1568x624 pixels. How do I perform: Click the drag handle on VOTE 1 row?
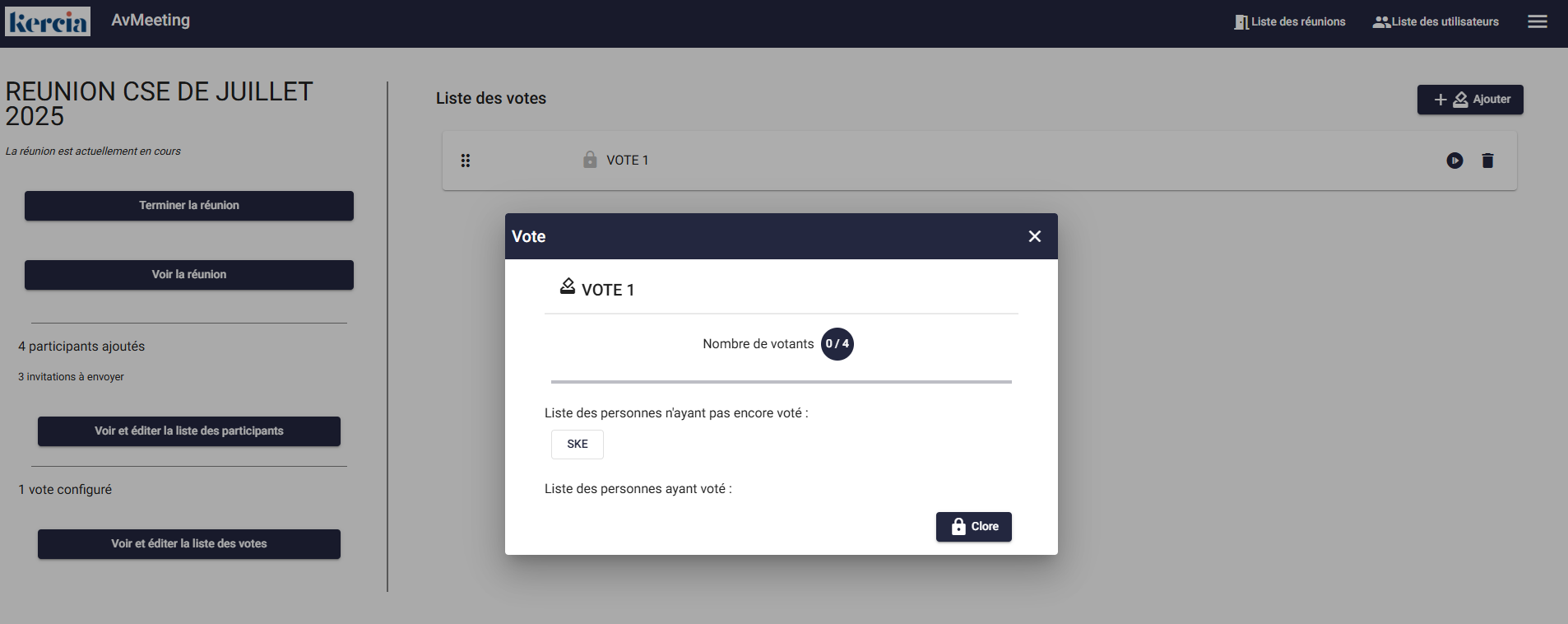[466, 161]
